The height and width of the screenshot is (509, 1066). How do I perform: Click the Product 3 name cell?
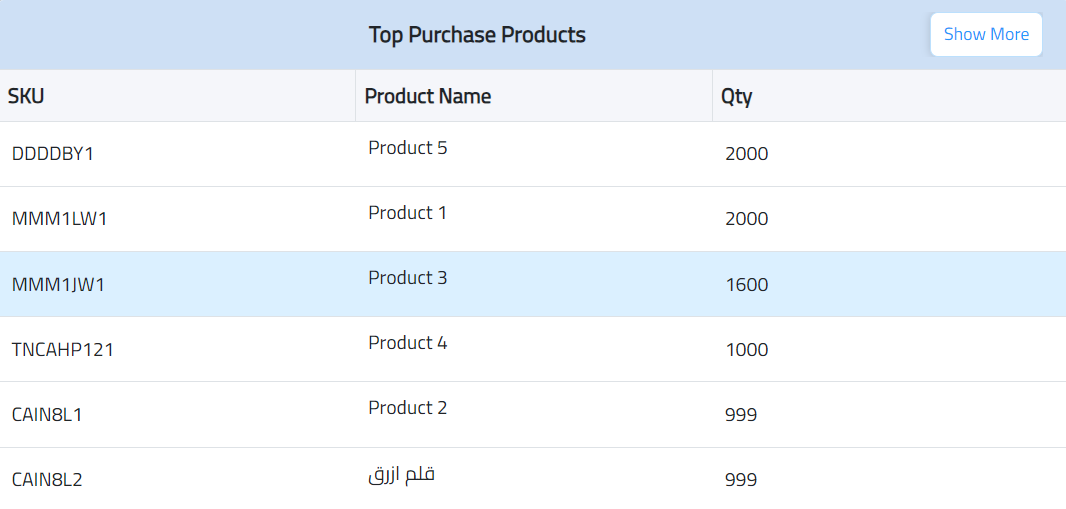point(408,278)
